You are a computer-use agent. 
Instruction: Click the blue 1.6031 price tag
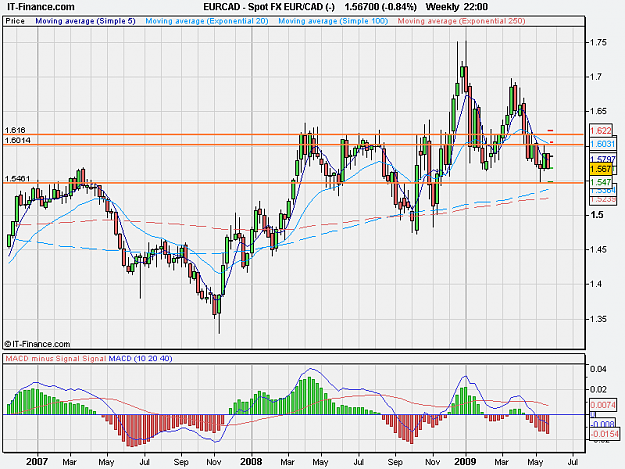pos(603,144)
